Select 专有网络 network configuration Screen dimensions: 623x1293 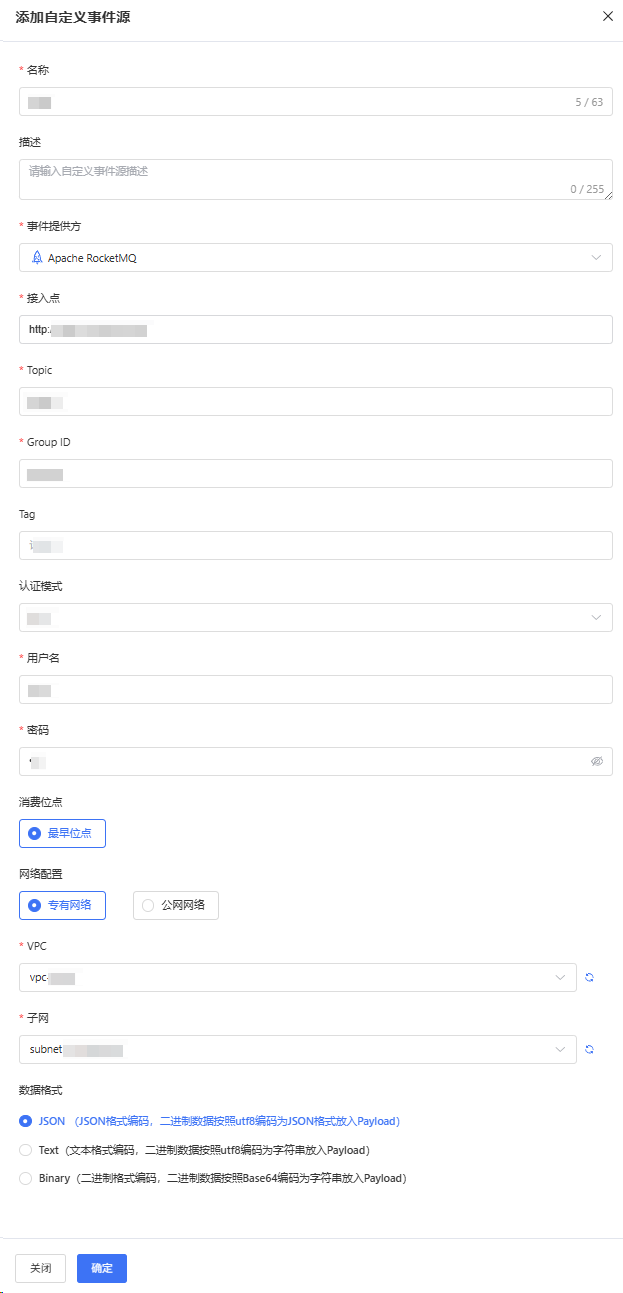[x=62, y=905]
